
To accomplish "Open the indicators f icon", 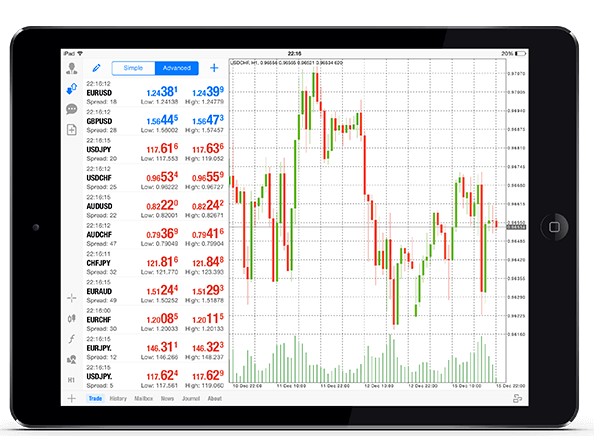I will coord(72,339).
